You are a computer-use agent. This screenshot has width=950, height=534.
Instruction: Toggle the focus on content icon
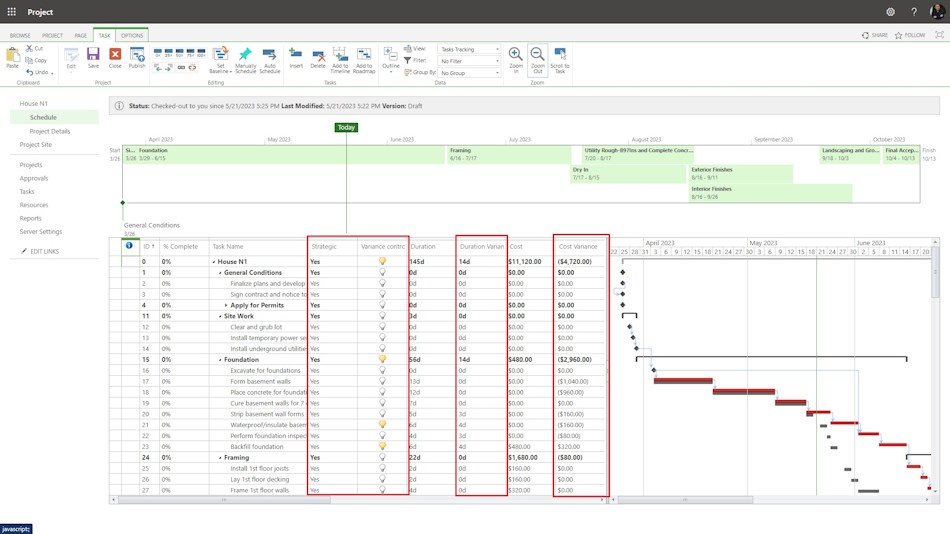(939, 35)
